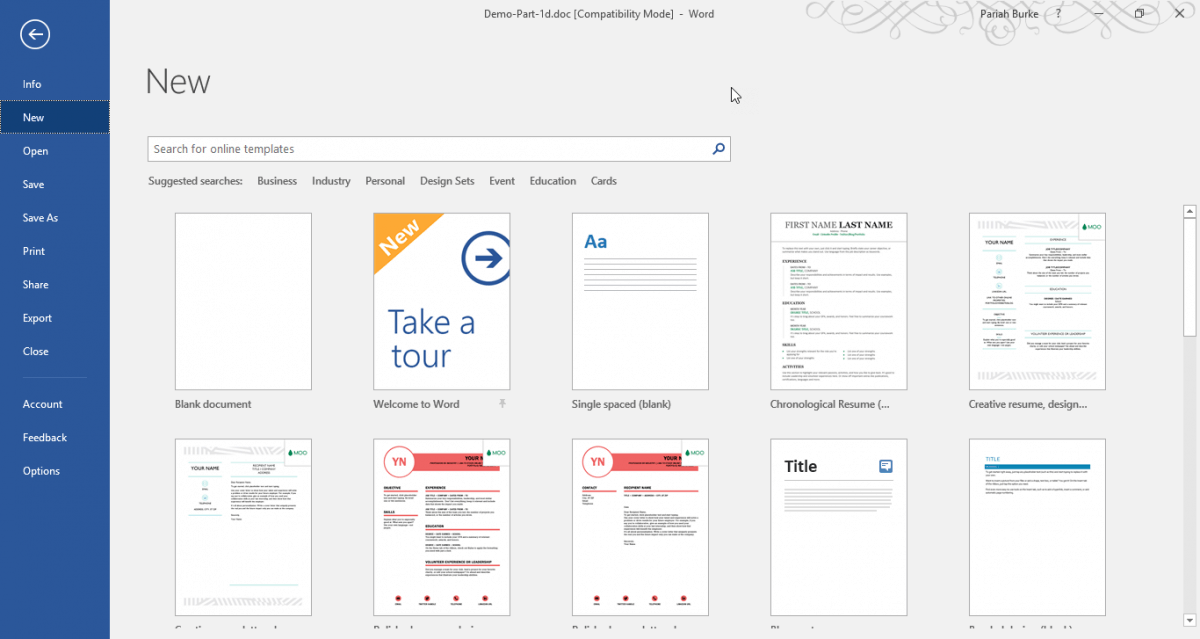Image resolution: width=1200 pixels, height=639 pixels.
Task: Click the search magnifier icon
Action: tap(718, 149)
